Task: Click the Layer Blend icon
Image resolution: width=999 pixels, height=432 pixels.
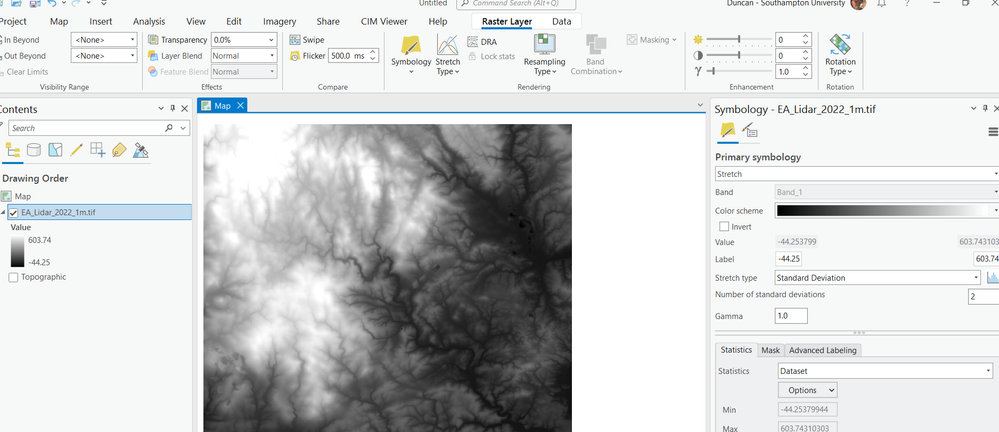Action: (153, 55)
